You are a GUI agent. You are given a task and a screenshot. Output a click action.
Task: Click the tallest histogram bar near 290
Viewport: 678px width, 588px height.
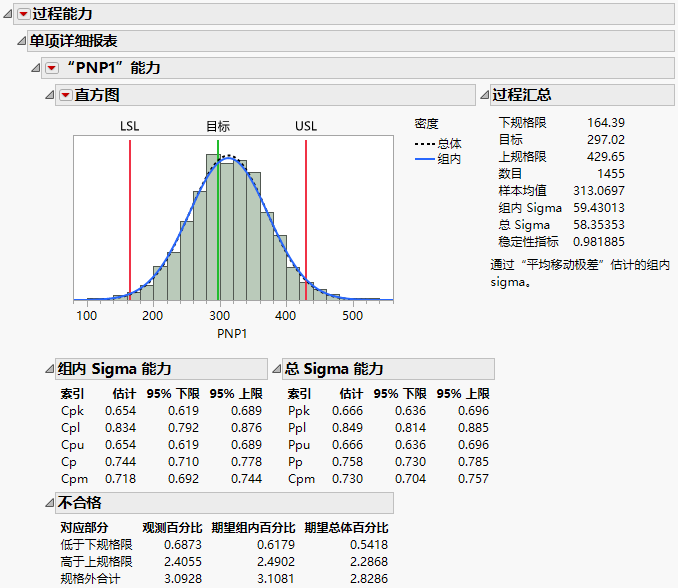(213, 227)
